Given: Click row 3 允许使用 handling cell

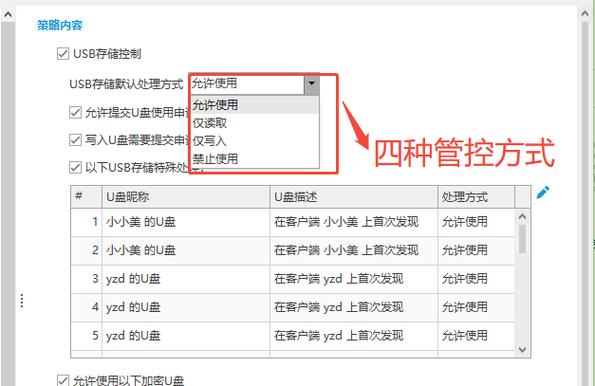Looking at the screenshot, I should tap(476, 279).
